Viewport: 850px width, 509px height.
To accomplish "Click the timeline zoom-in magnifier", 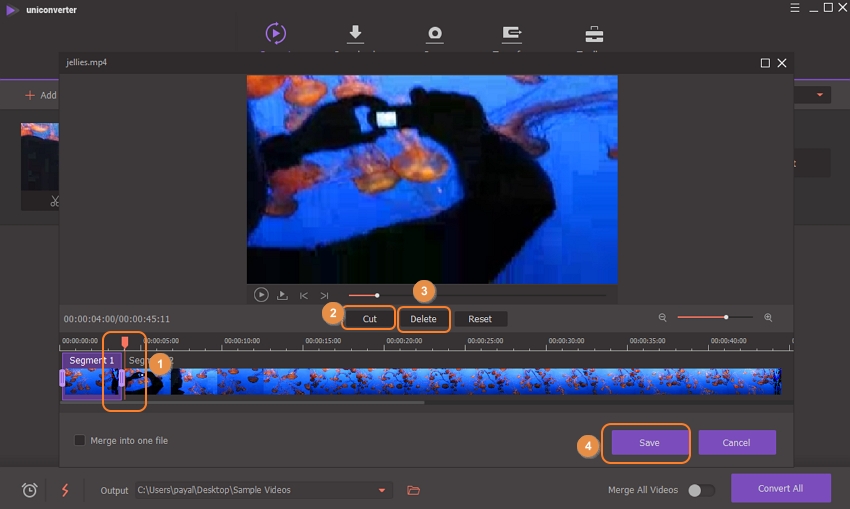I will (x=768, y=318).
